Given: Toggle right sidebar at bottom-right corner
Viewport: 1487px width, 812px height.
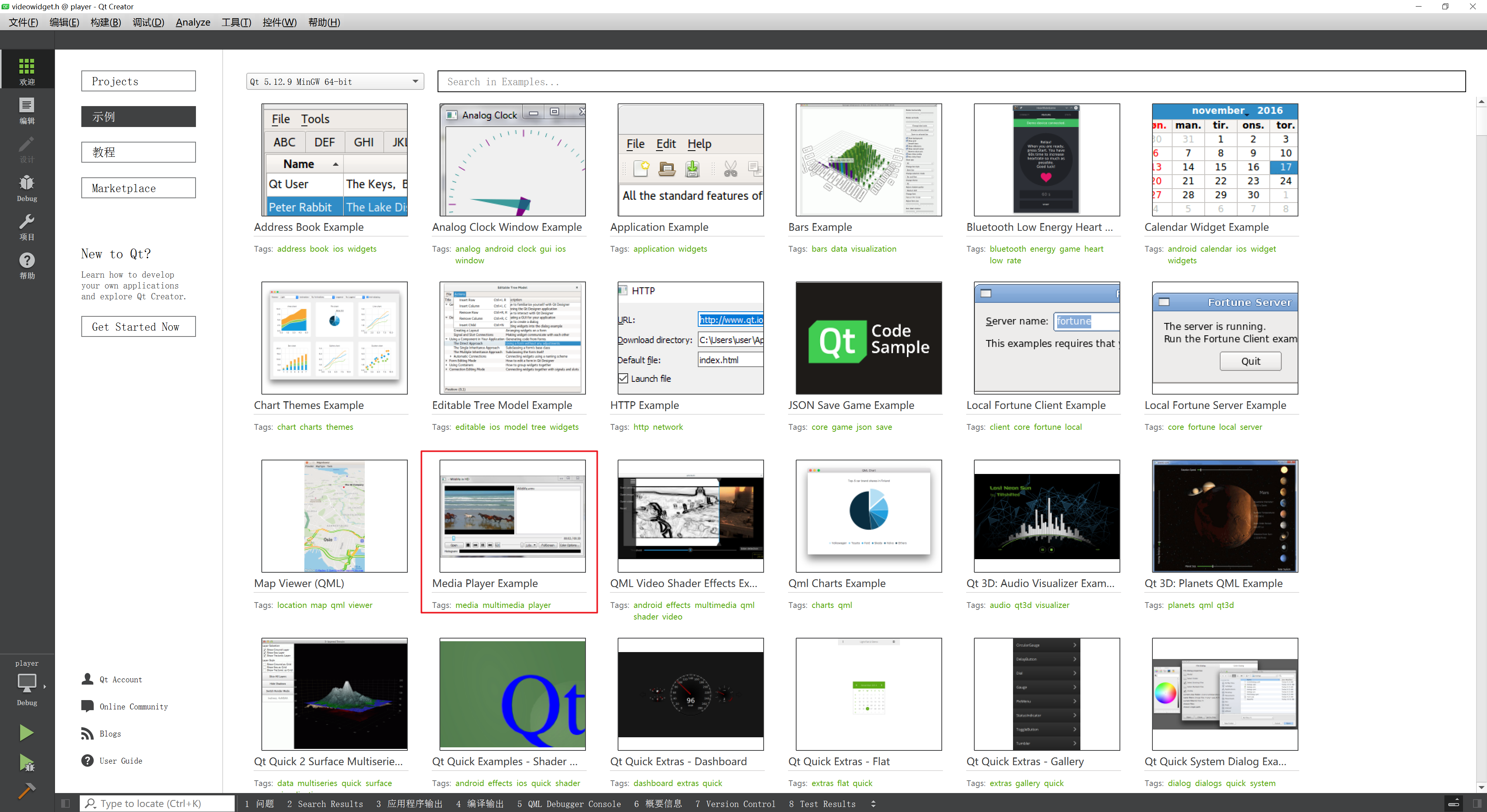Looking at the screenshot, I should click(x=1477, y=803).
